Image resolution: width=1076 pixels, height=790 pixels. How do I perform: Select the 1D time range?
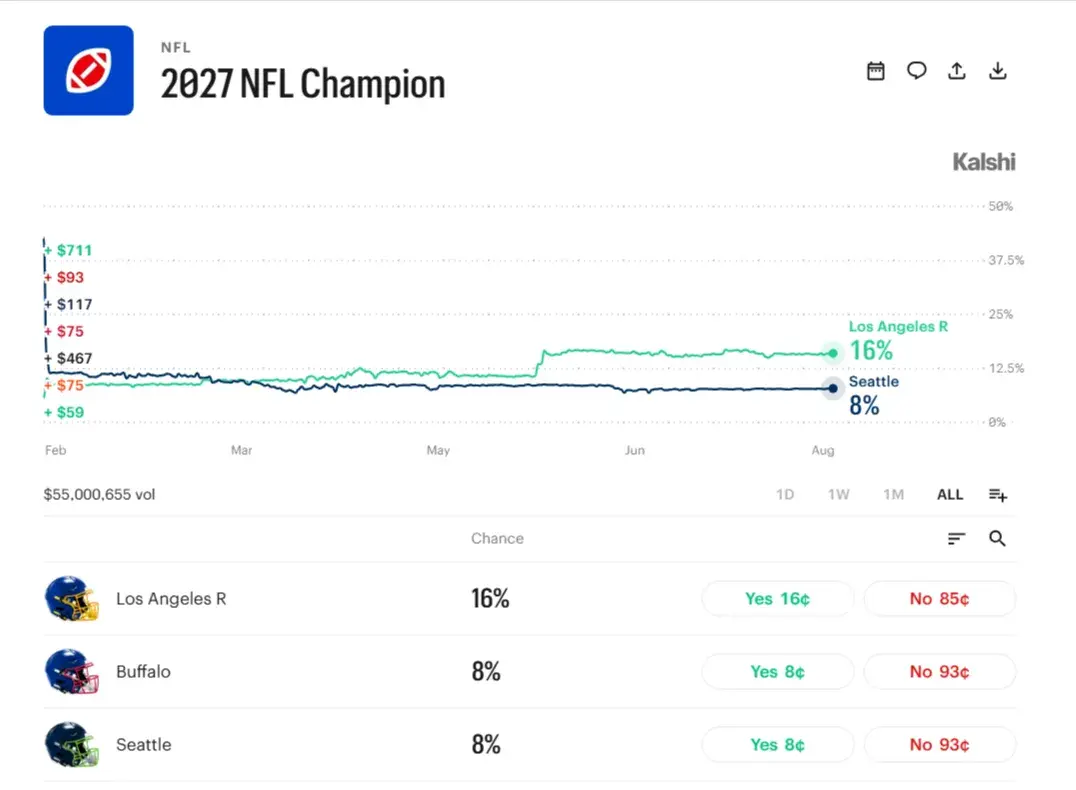[785, 495]
